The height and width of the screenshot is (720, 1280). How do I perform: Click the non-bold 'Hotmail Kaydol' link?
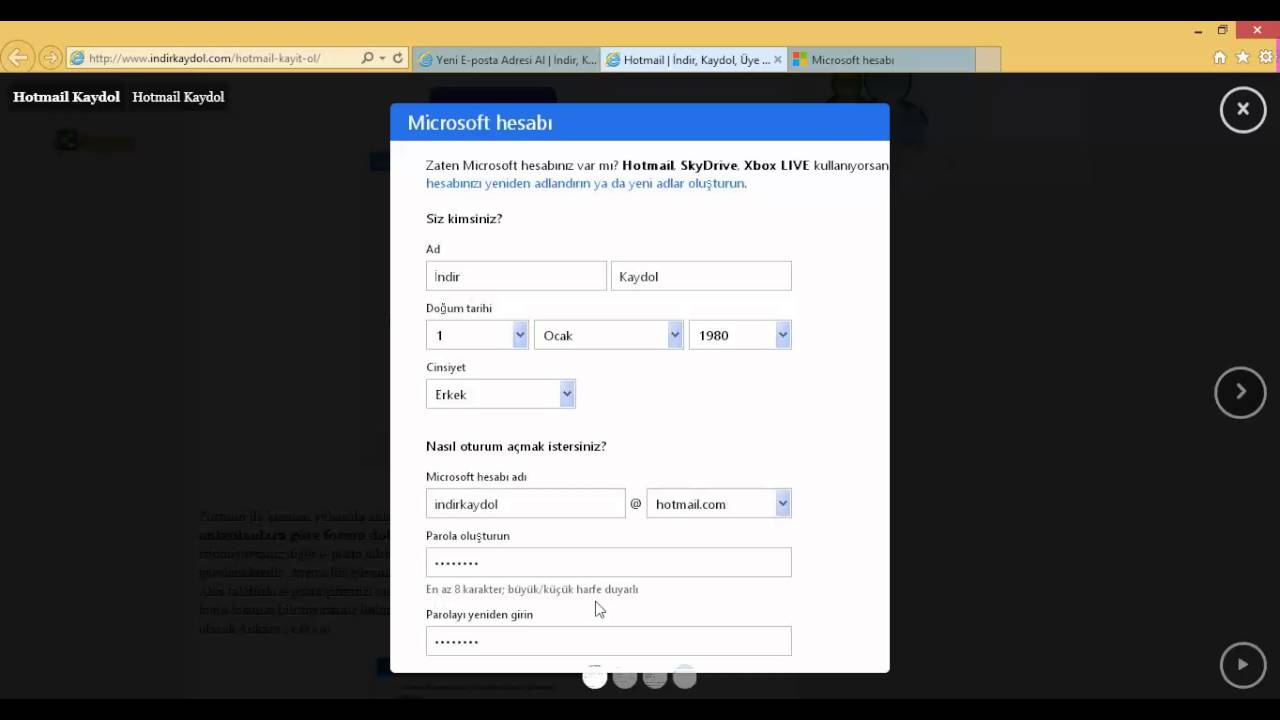[178, 97]
